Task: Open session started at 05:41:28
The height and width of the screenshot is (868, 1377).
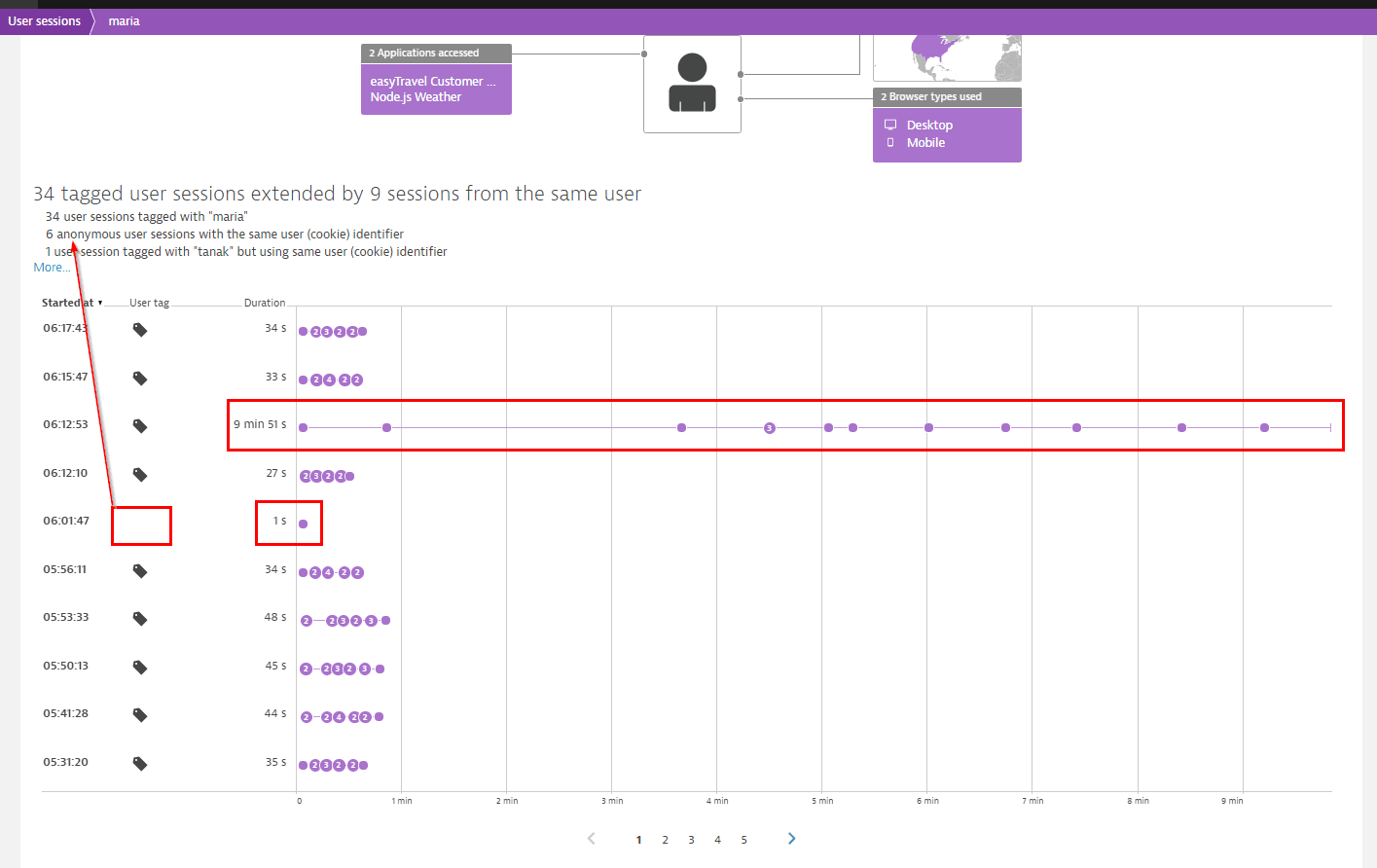Action: (x=65, y=713)
